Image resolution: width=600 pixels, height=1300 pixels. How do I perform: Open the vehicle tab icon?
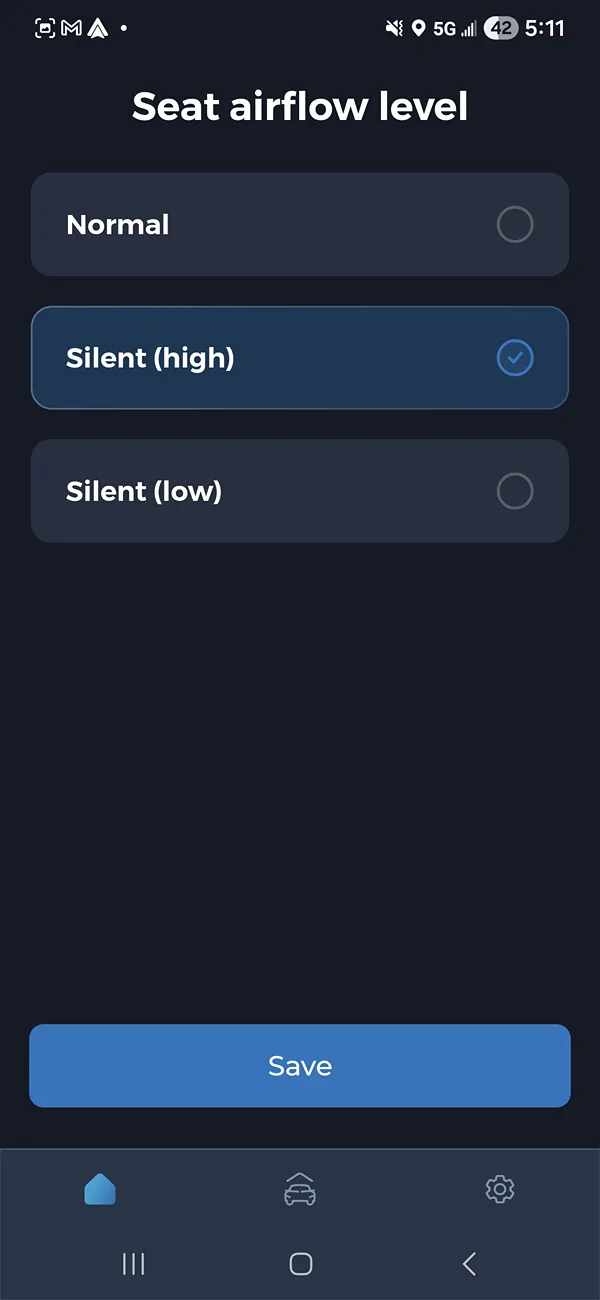[x=299, y=1189]
